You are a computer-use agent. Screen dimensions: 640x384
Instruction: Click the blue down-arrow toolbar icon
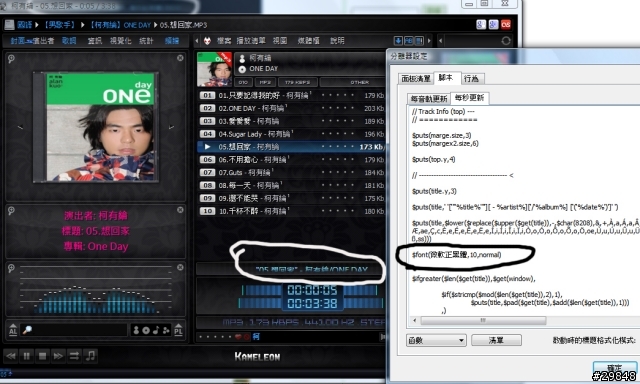tap(398, 41)
